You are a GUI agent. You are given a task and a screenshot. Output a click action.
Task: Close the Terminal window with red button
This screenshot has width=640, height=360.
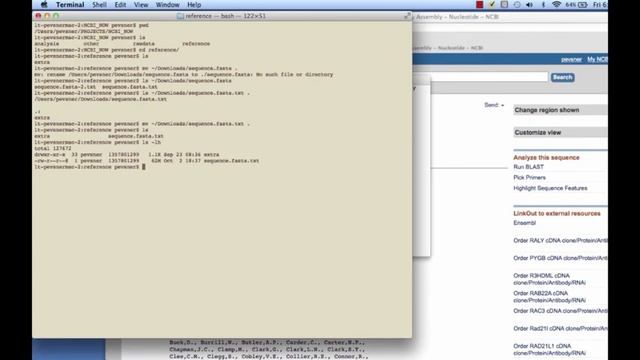coord(38,16)
